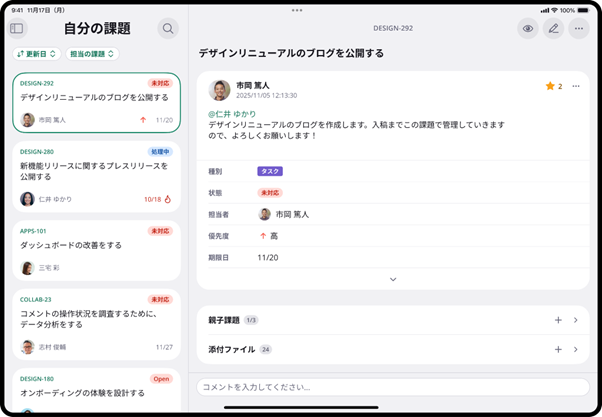Image resolution: width=602 pixels, height=417 pixels.
Task: Toggle the sidebar panel icon
Action: point(17,29)
